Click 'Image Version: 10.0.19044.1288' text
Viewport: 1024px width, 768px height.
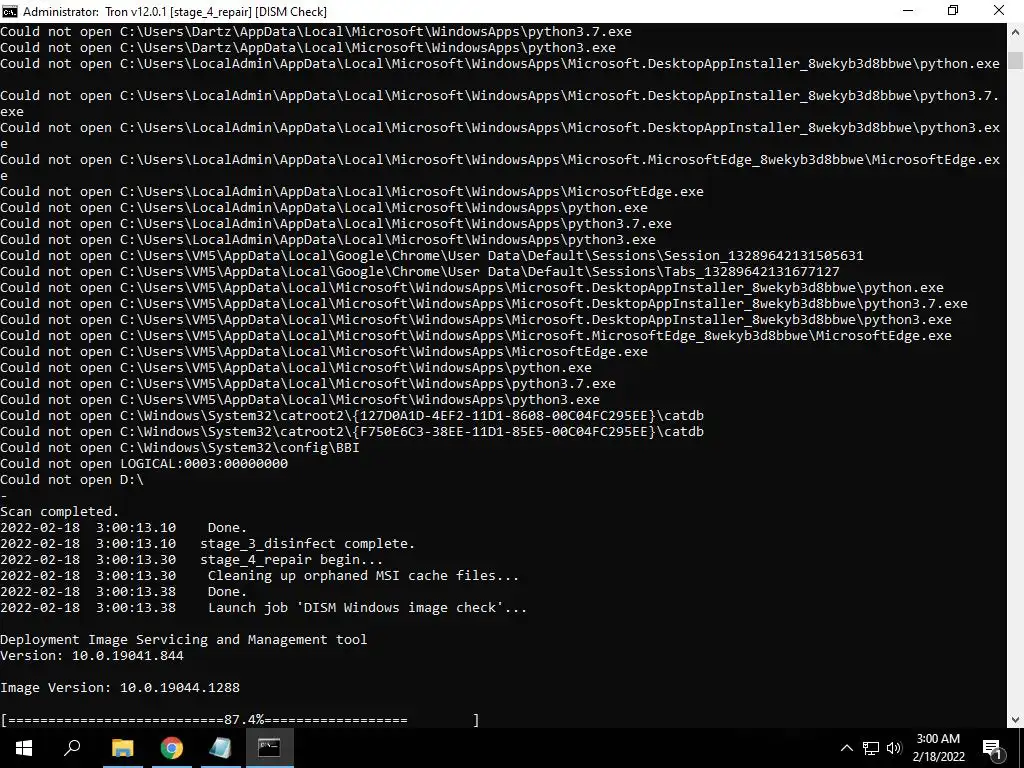[120, 688]
